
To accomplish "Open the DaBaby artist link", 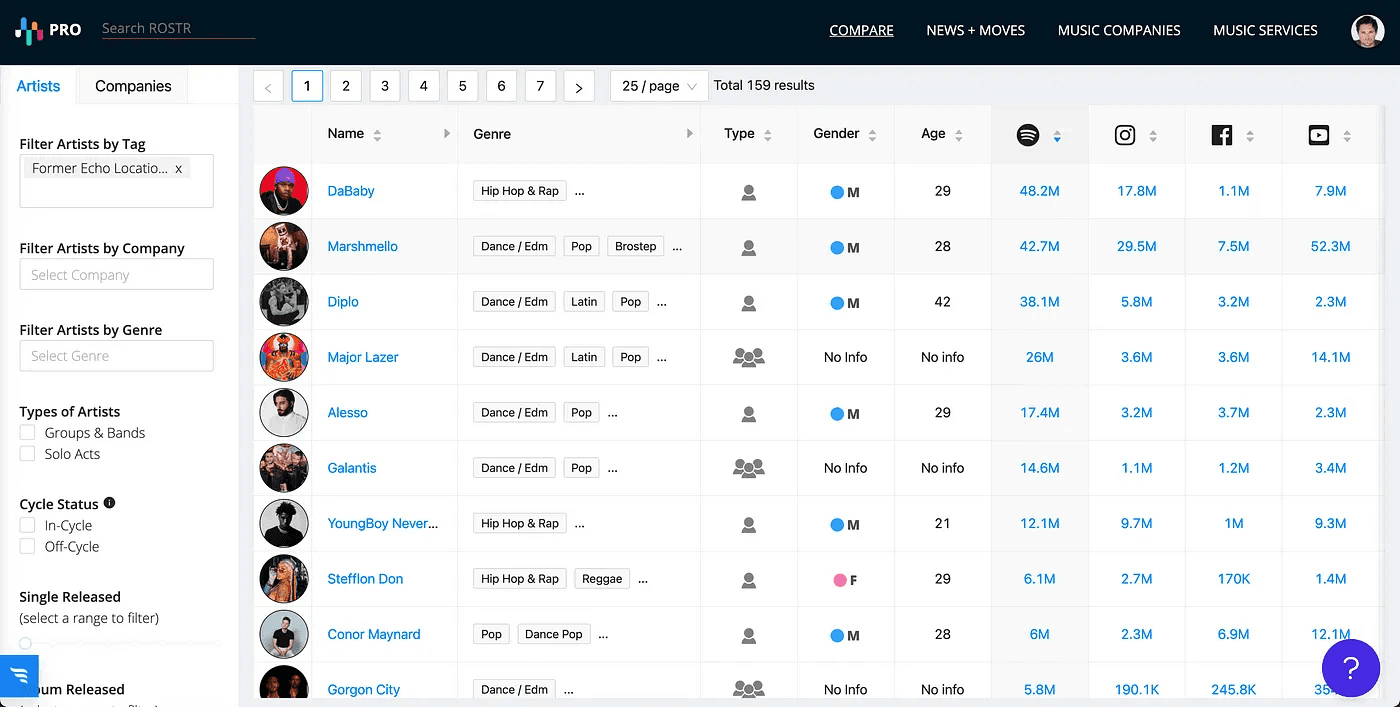I will tap(351, 191).
